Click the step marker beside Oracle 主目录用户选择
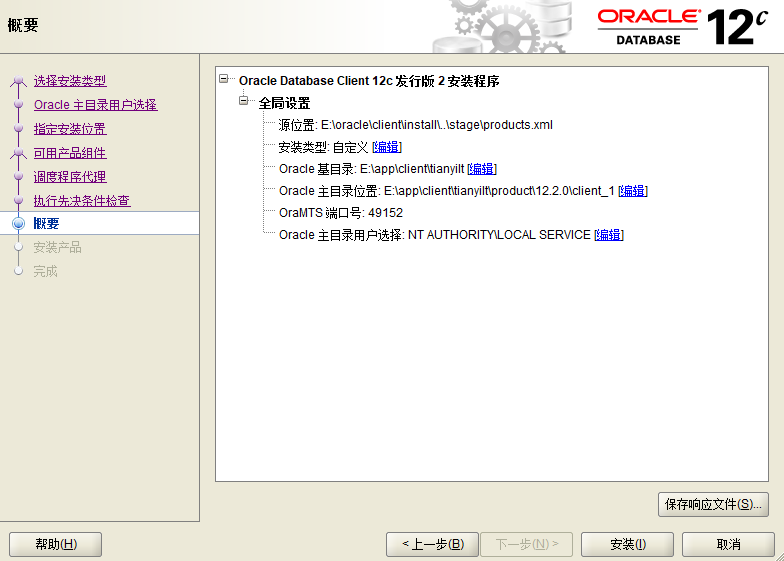This screenshot has height=561, width=784. 18,104
